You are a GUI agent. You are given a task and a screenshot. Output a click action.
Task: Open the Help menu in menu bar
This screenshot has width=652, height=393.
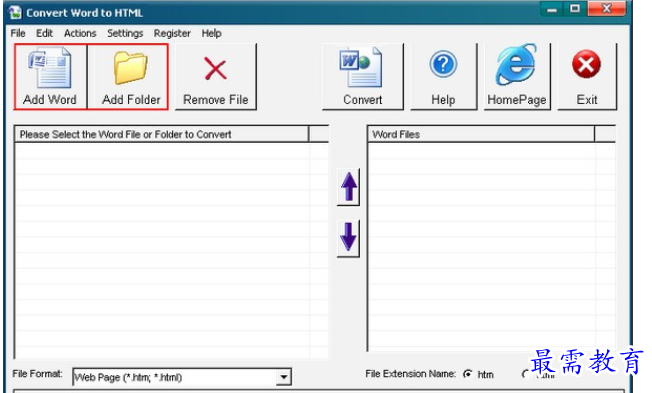[x=211, y=33]
